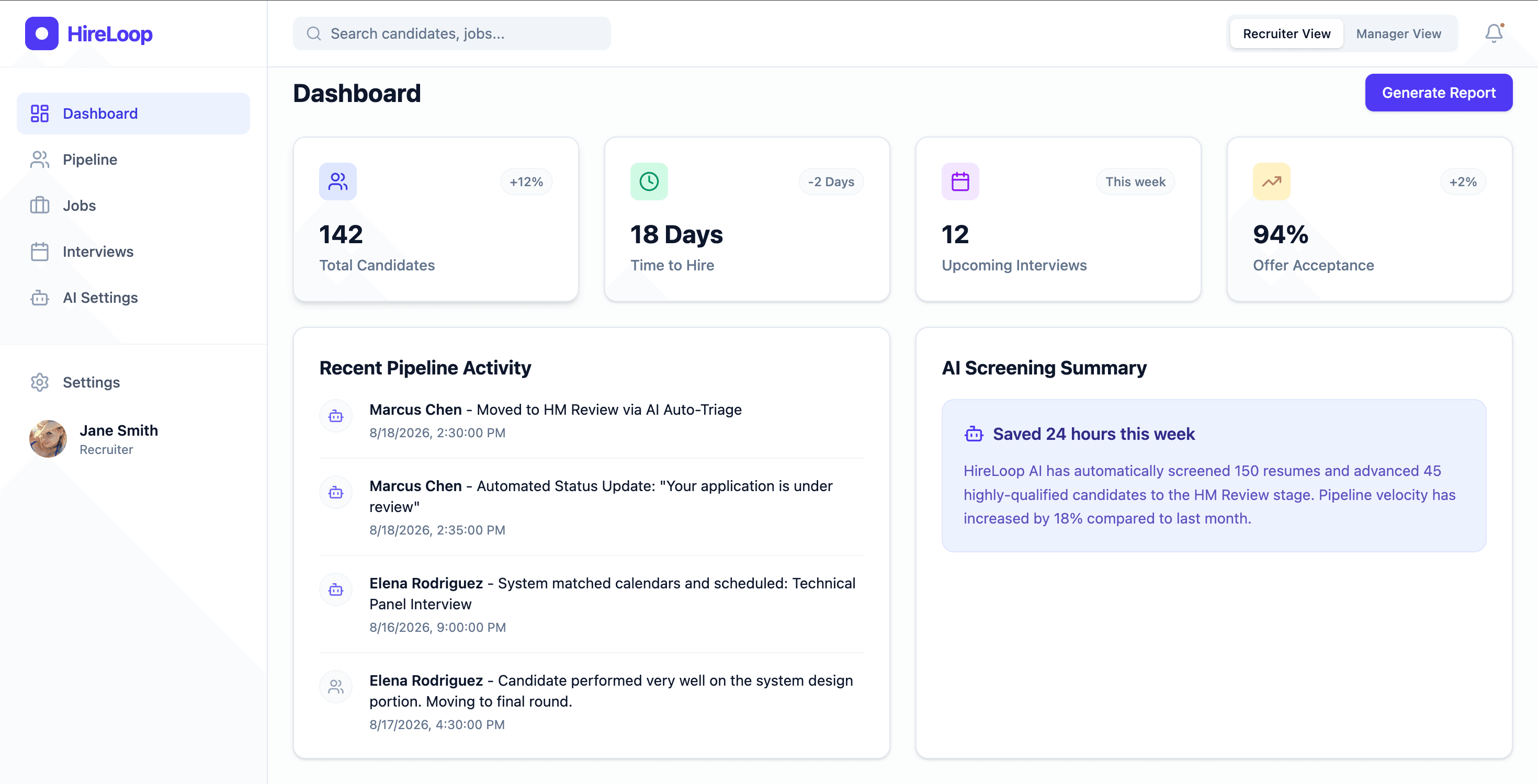1538x784 pixels.
Task: Click the 18 Days value
Action: [x=676, y=234]
